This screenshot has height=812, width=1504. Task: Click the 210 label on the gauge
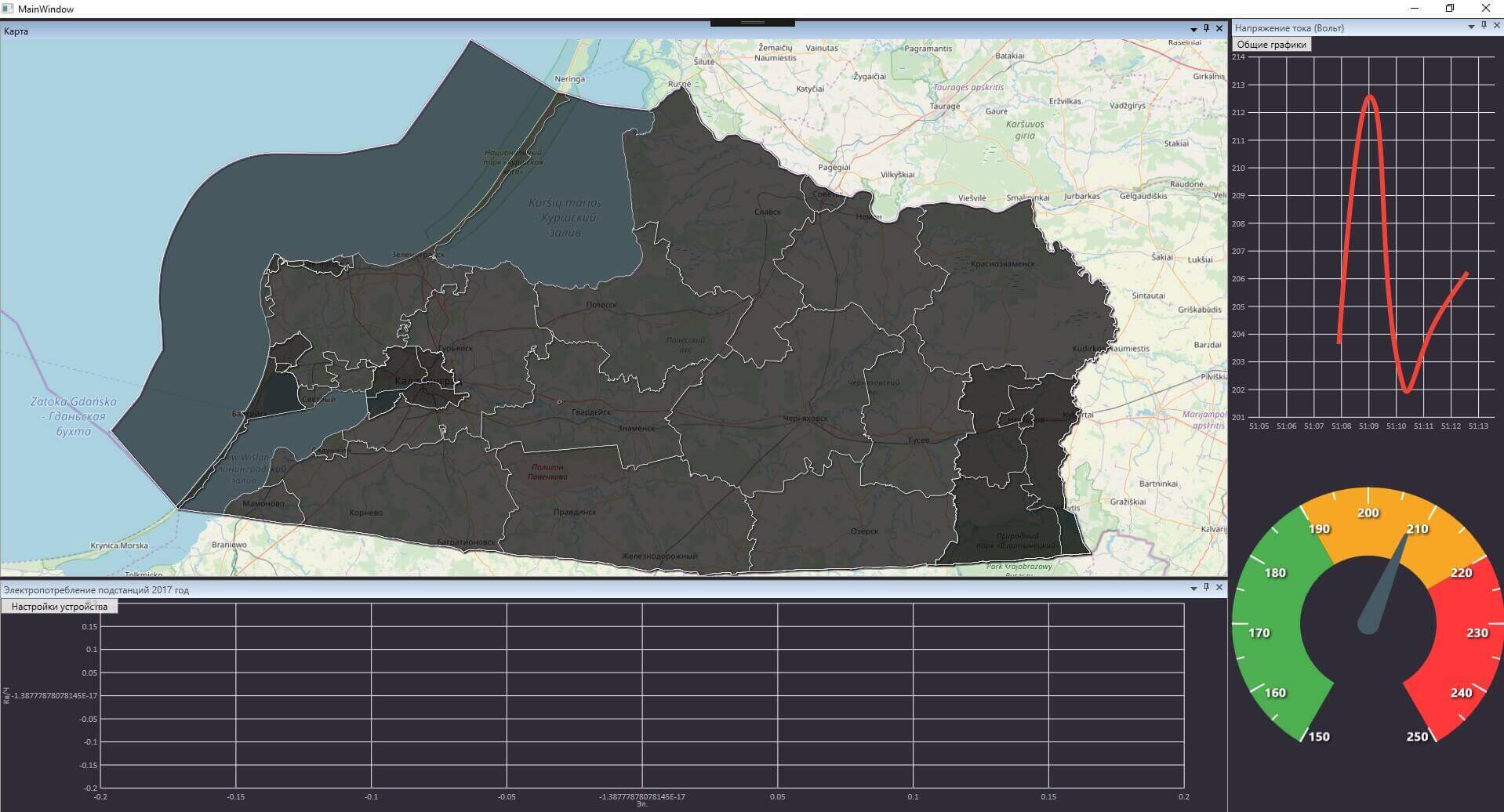(1417, 529)
